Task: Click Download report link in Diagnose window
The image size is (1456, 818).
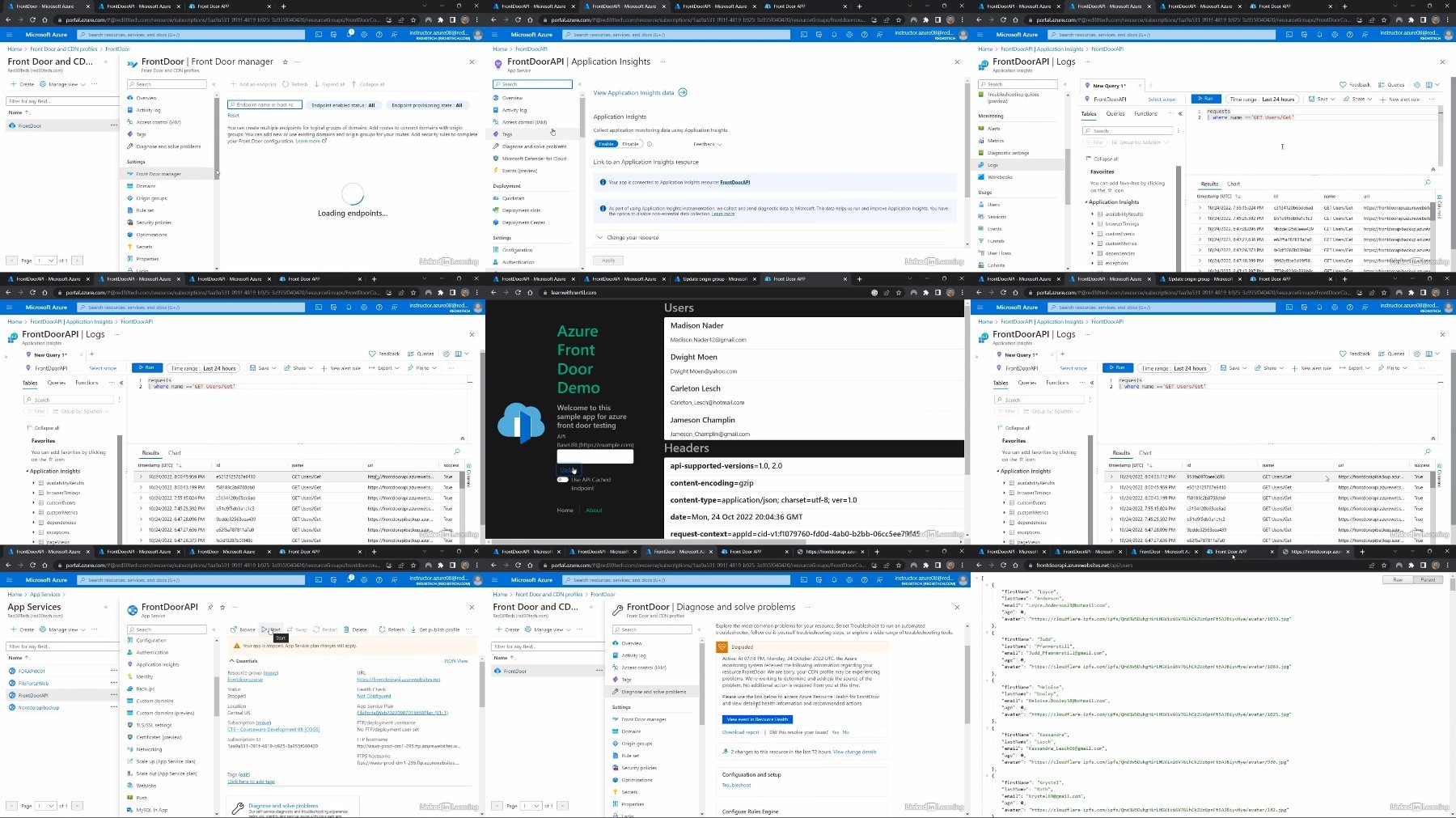Action: coord(741,732)
